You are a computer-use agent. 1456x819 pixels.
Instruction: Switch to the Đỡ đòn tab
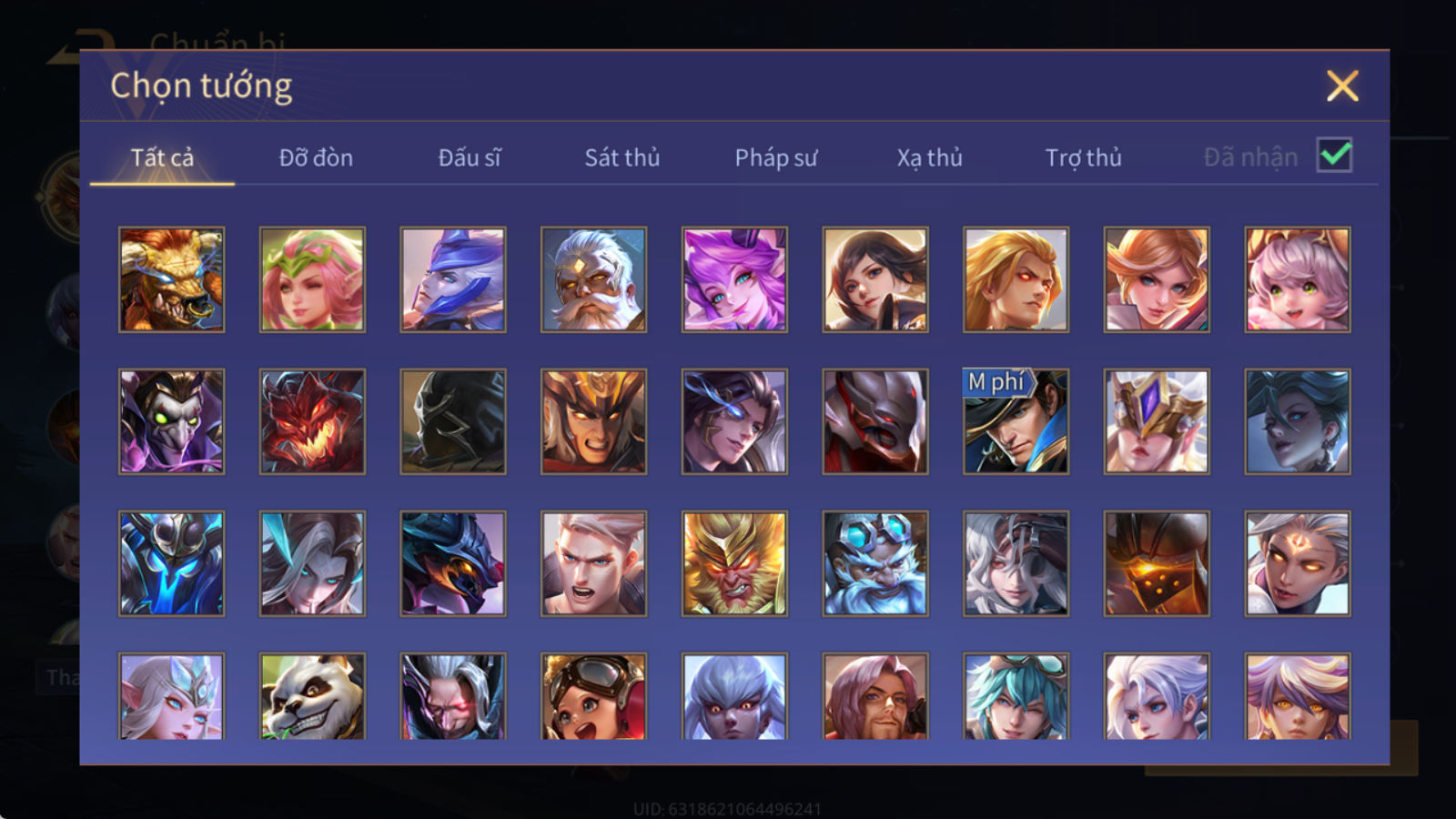tap(316, 157)
